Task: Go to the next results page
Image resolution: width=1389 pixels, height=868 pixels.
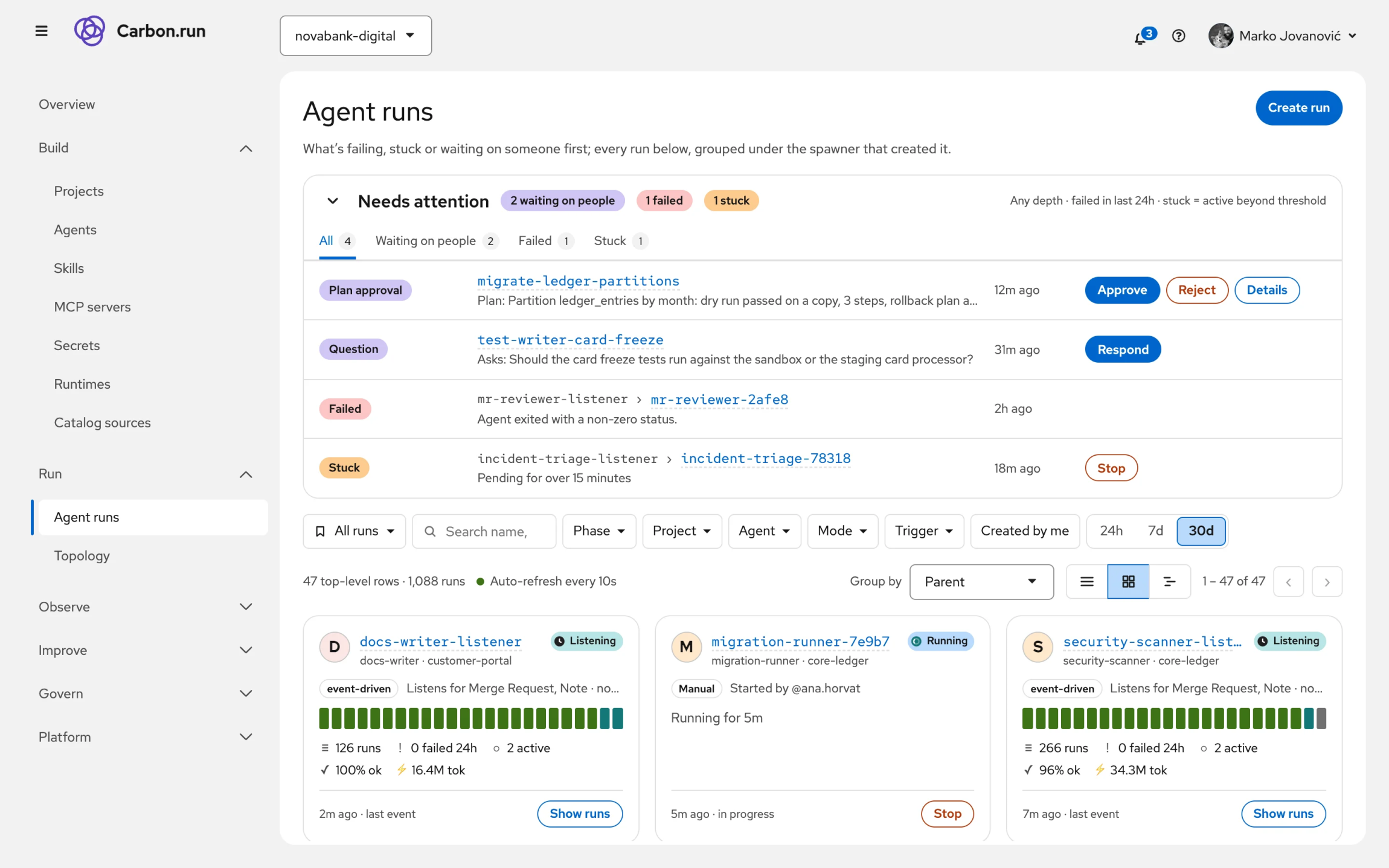Action: pos(1327,582)
